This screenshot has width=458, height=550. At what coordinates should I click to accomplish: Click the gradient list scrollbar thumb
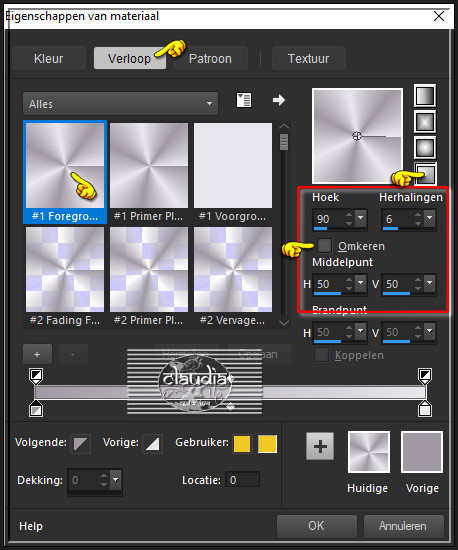coord(284,142)
